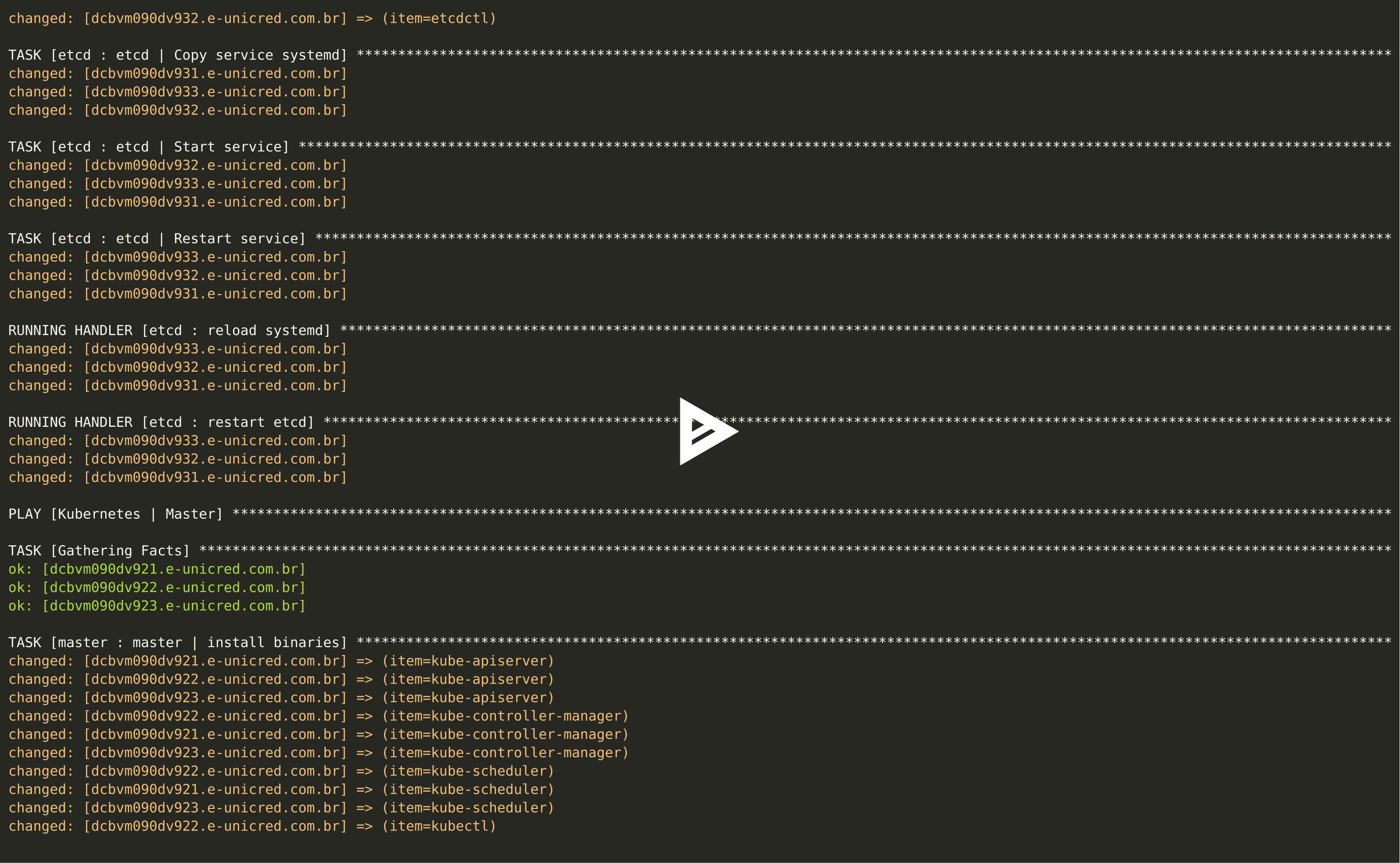Click dv932 changed line under reload systemd handler
Viewport: 1400px width, 863px height.
(x=177, y=368)
